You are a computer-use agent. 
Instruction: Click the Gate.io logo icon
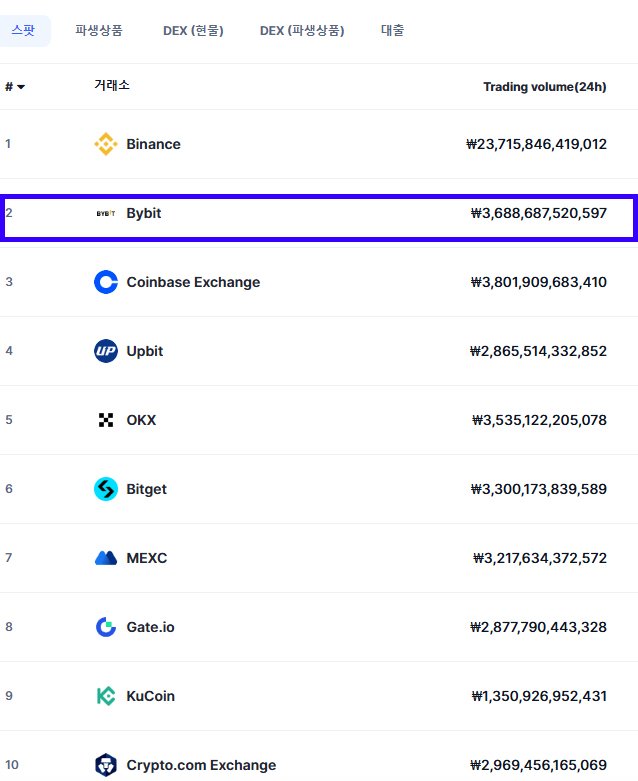pos(106,627)
